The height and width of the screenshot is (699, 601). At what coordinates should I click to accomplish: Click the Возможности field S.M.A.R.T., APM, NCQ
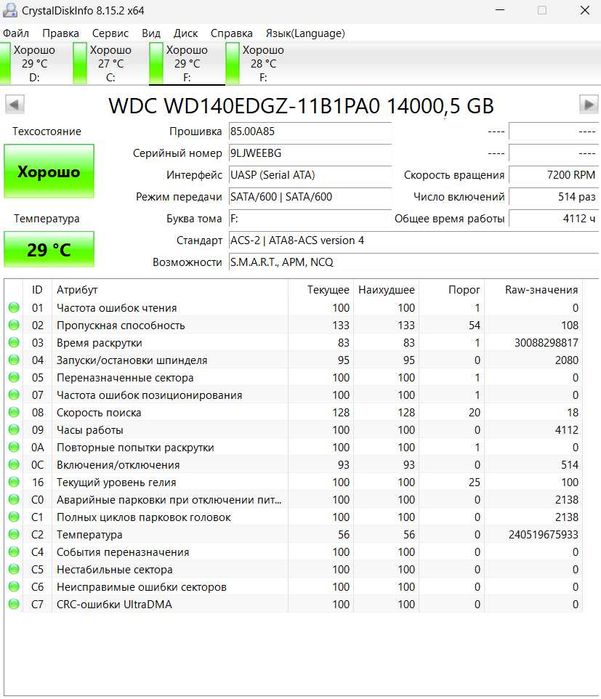(414, 262)
